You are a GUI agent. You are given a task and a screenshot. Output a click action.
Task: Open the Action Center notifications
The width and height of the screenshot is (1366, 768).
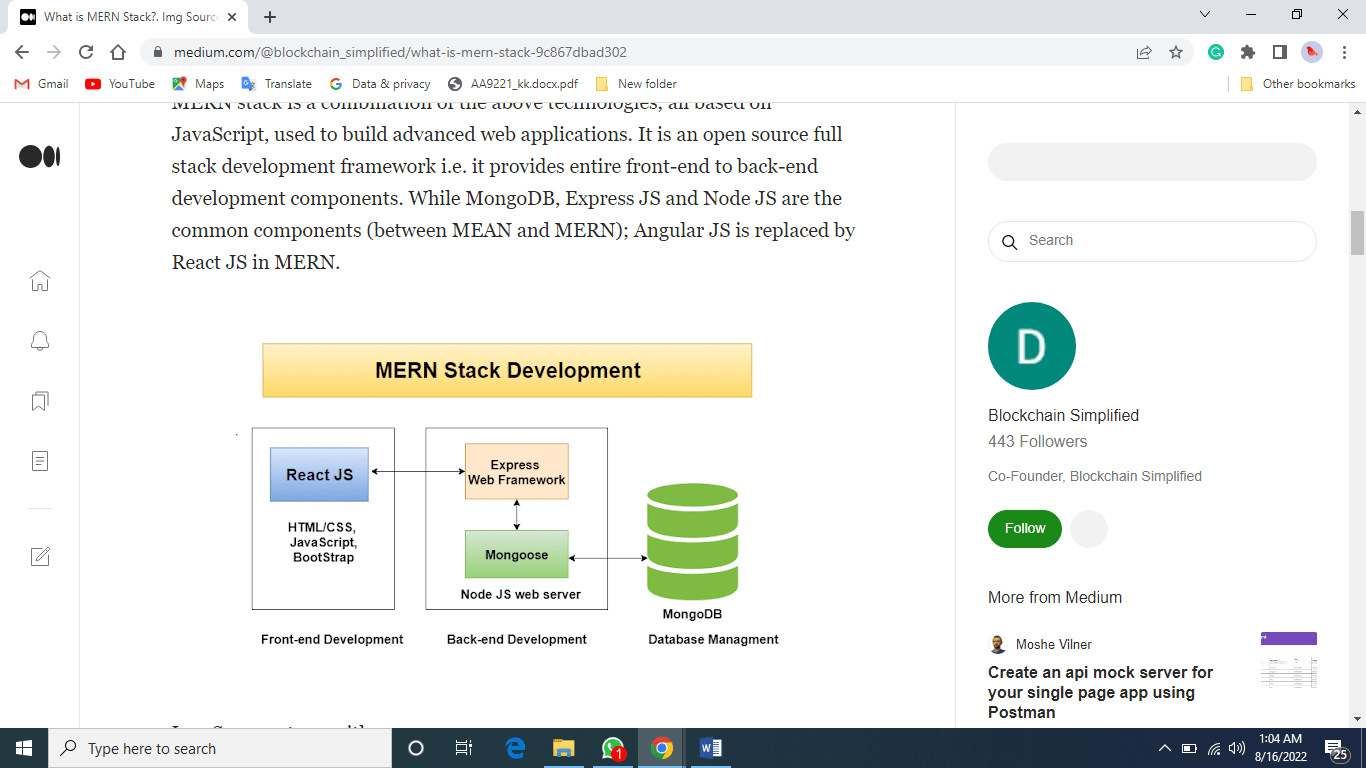tap(1337, 748)
